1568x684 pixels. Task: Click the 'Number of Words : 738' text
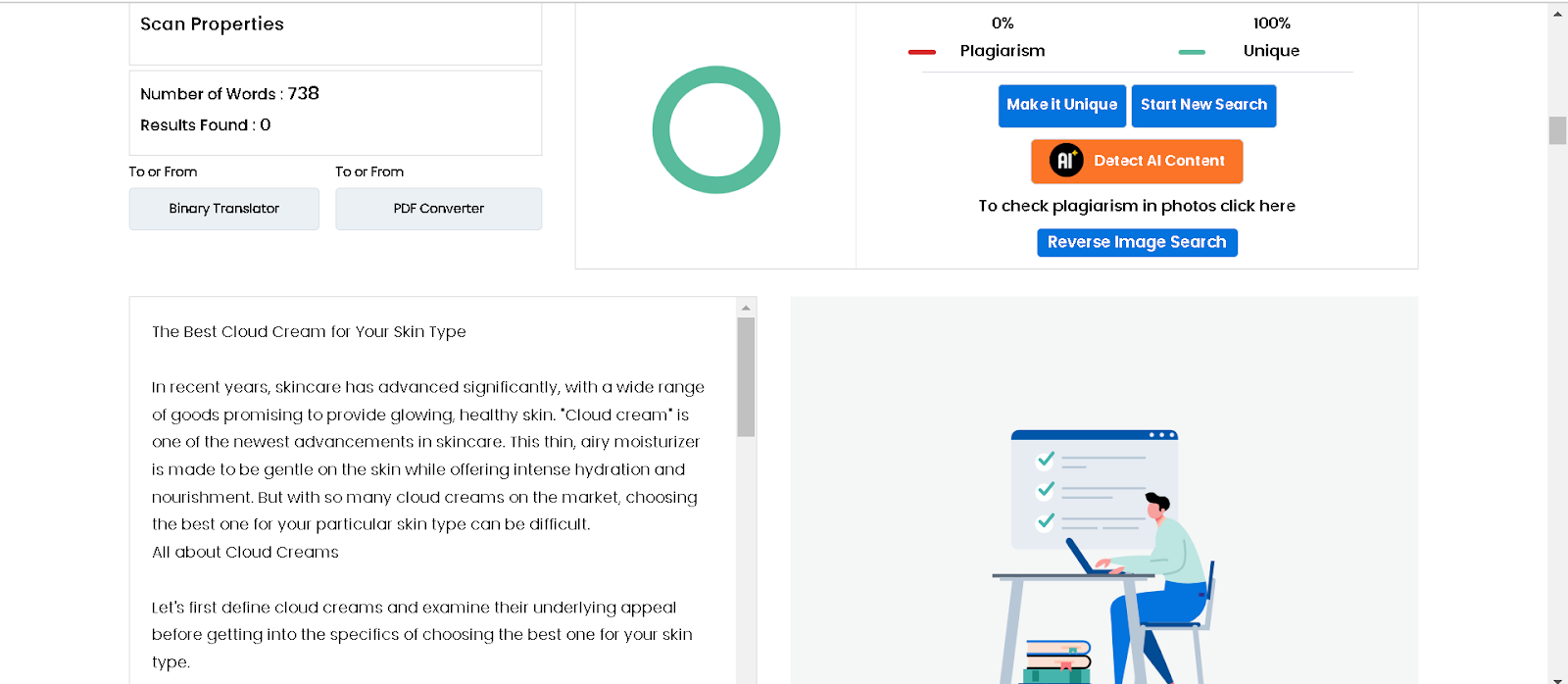click(229, 94)
